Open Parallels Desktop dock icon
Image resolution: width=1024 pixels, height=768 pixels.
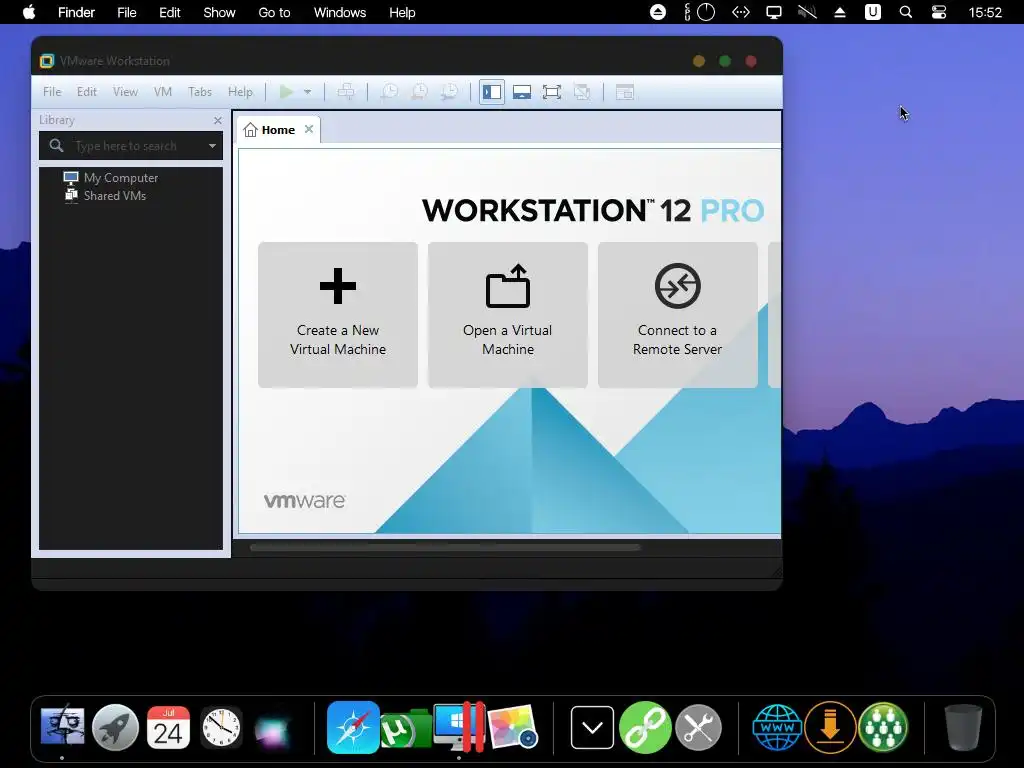[458, 727]
